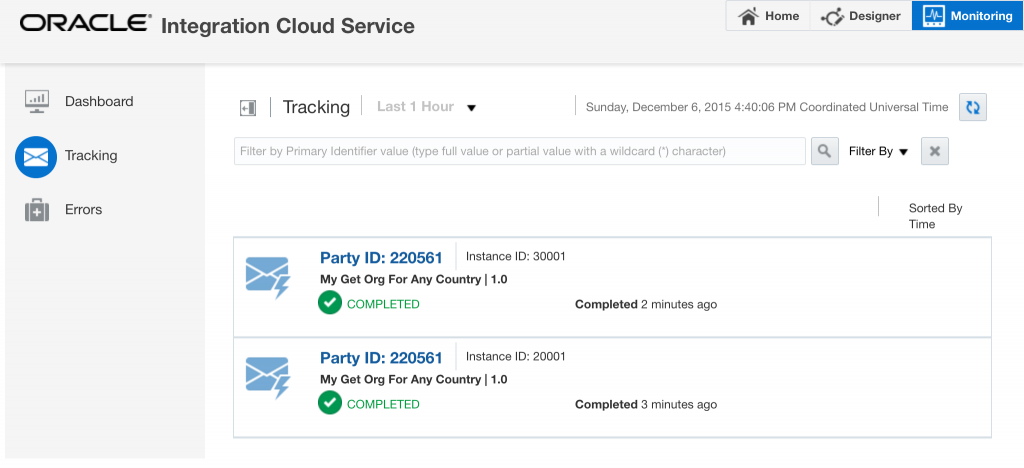Open Party ID 220561 for instance 30001
1024x468 pixels.
(x=381, y=258)
